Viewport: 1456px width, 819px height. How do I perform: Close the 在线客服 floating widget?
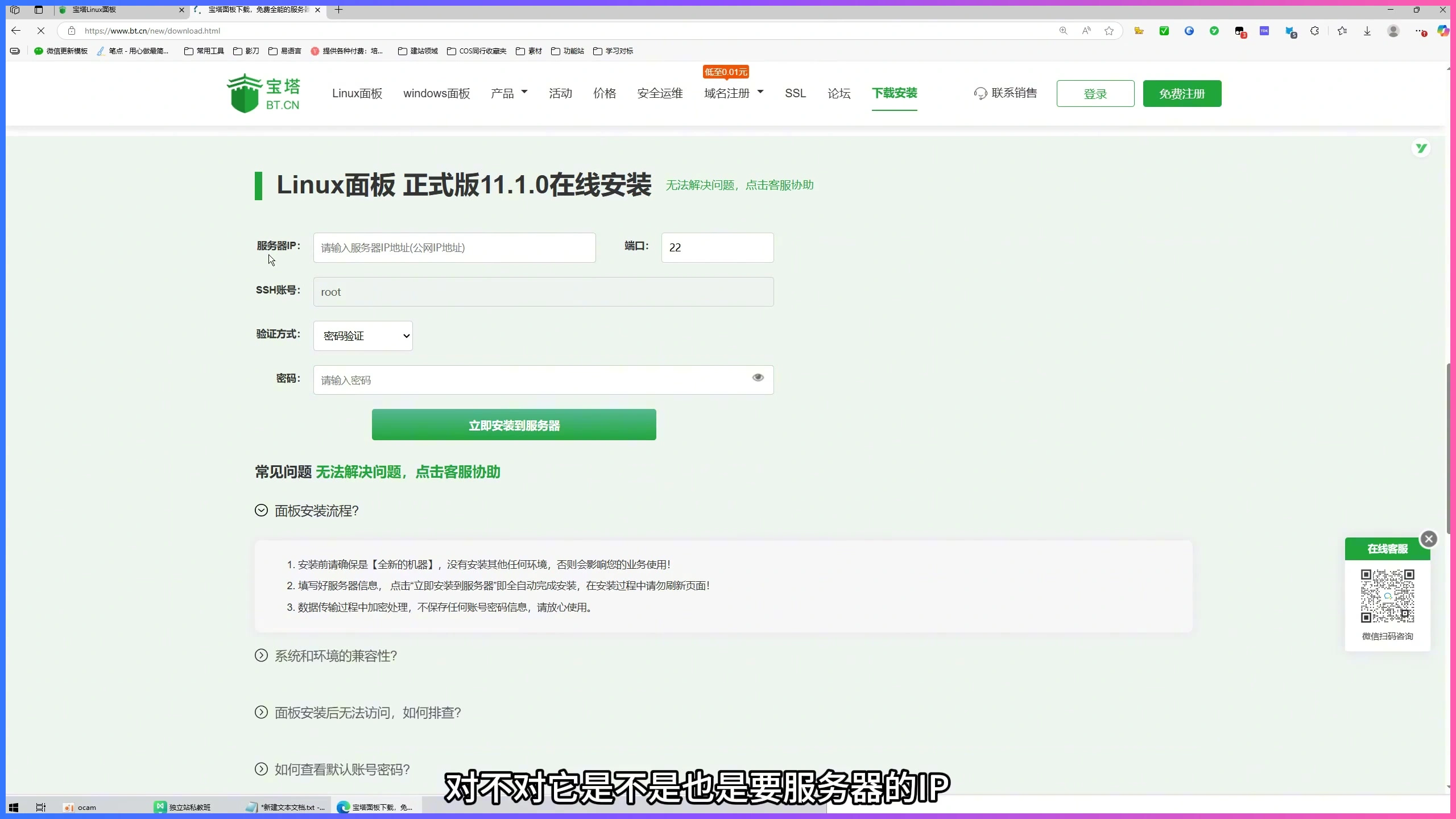tap(1429, 539)
